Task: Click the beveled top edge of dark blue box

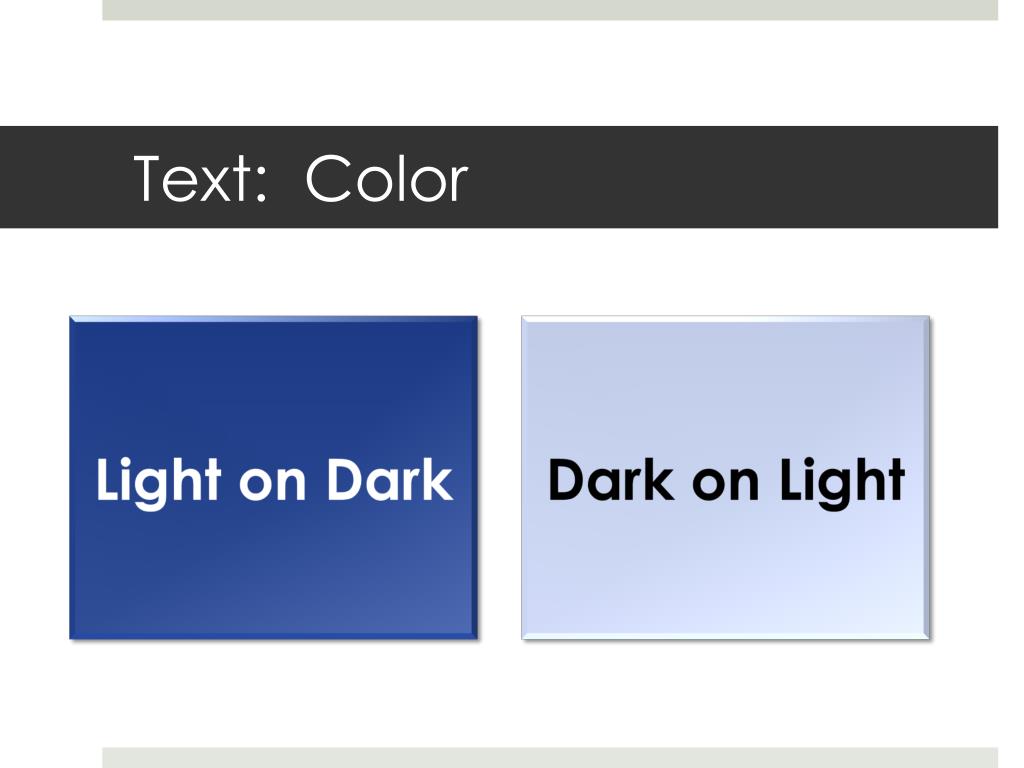Action: click(274, 319)
